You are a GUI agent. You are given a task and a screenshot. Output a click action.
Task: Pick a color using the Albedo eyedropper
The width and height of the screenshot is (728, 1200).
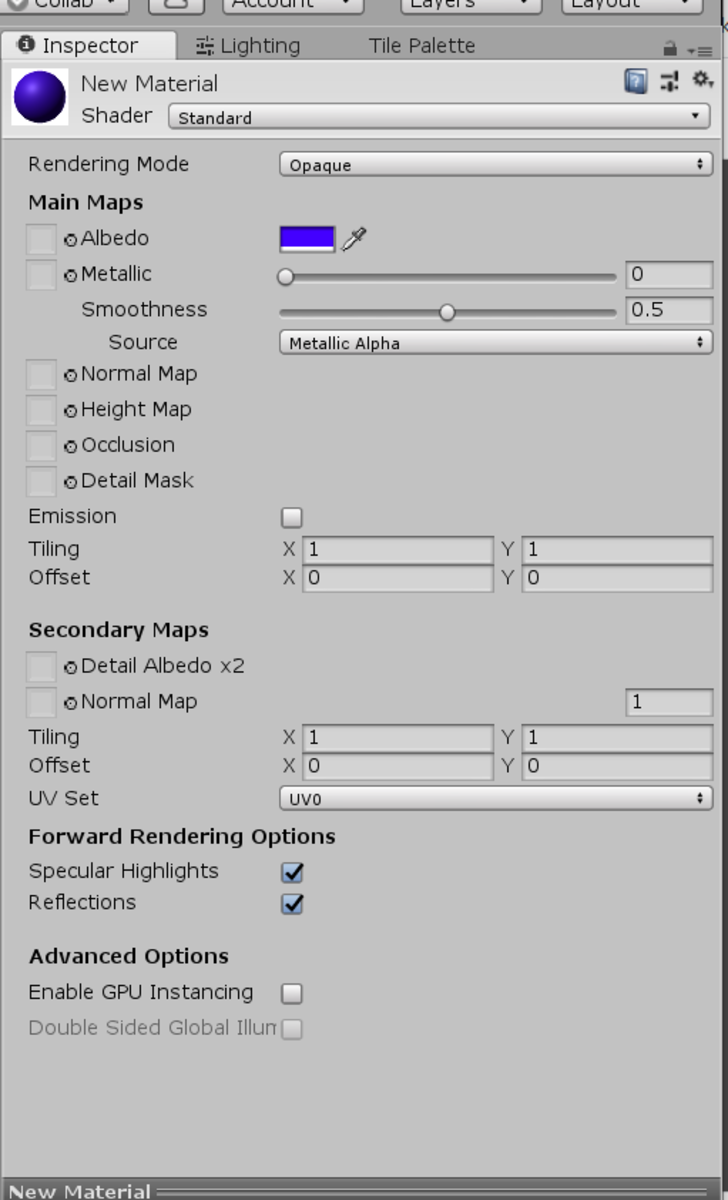[352, 239]
